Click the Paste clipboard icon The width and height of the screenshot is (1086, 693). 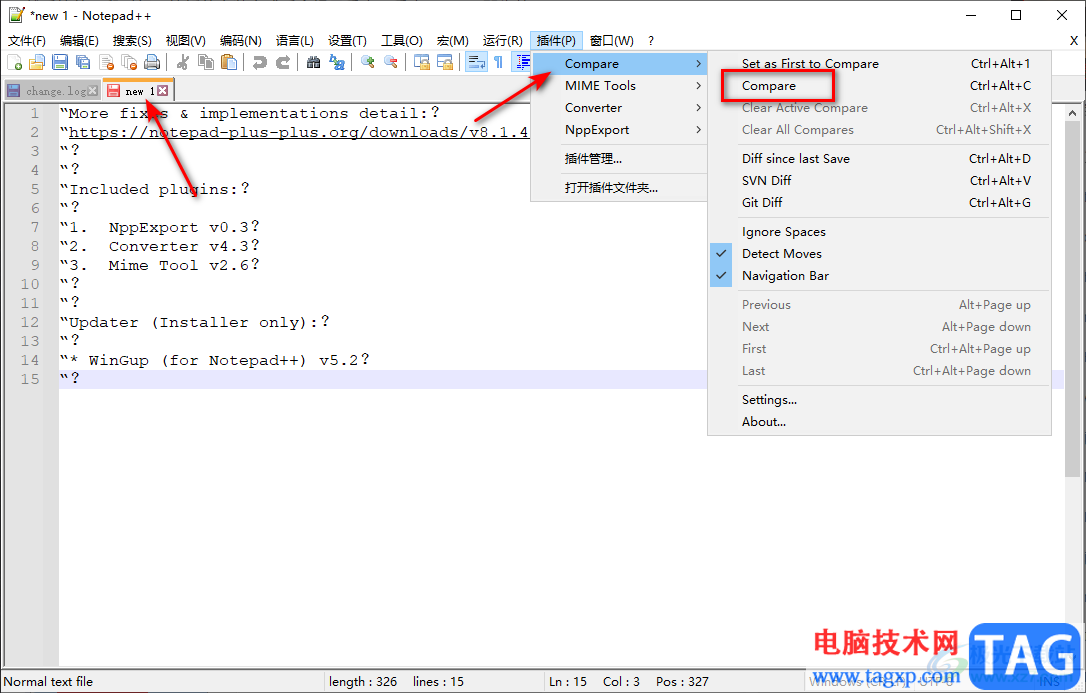coord(229,63)
